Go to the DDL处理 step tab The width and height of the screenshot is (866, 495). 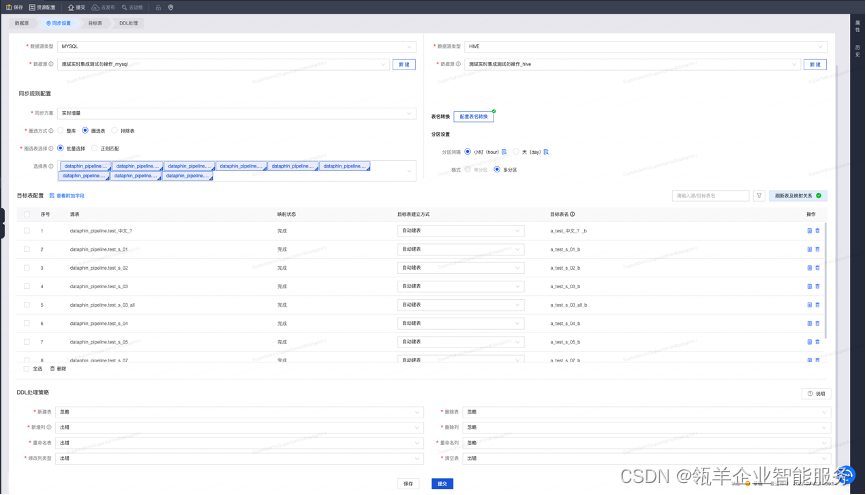coord(129,23)
